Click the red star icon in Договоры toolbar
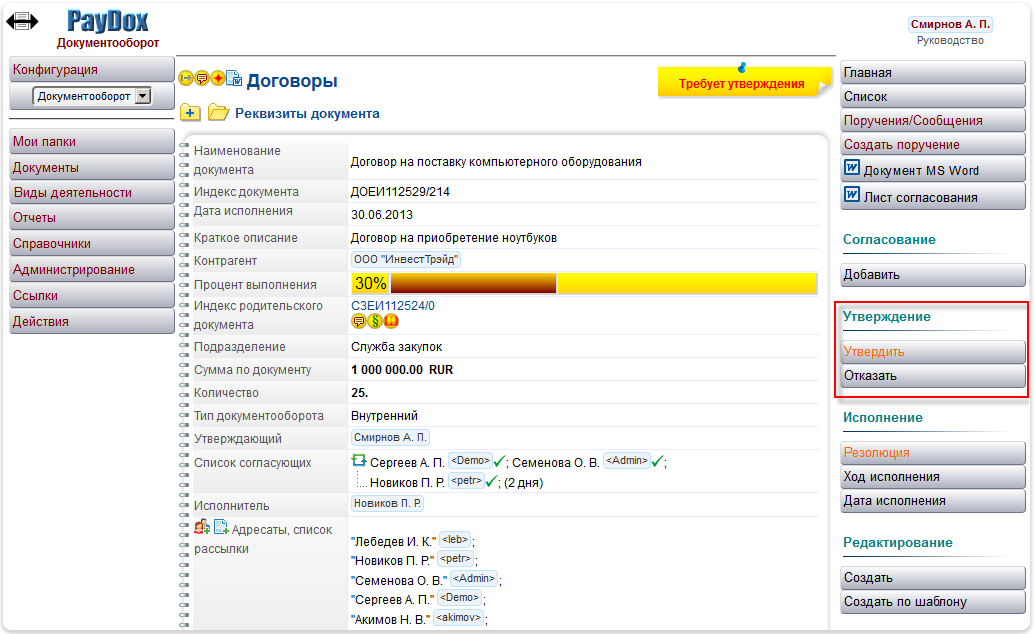 (217, 77)
